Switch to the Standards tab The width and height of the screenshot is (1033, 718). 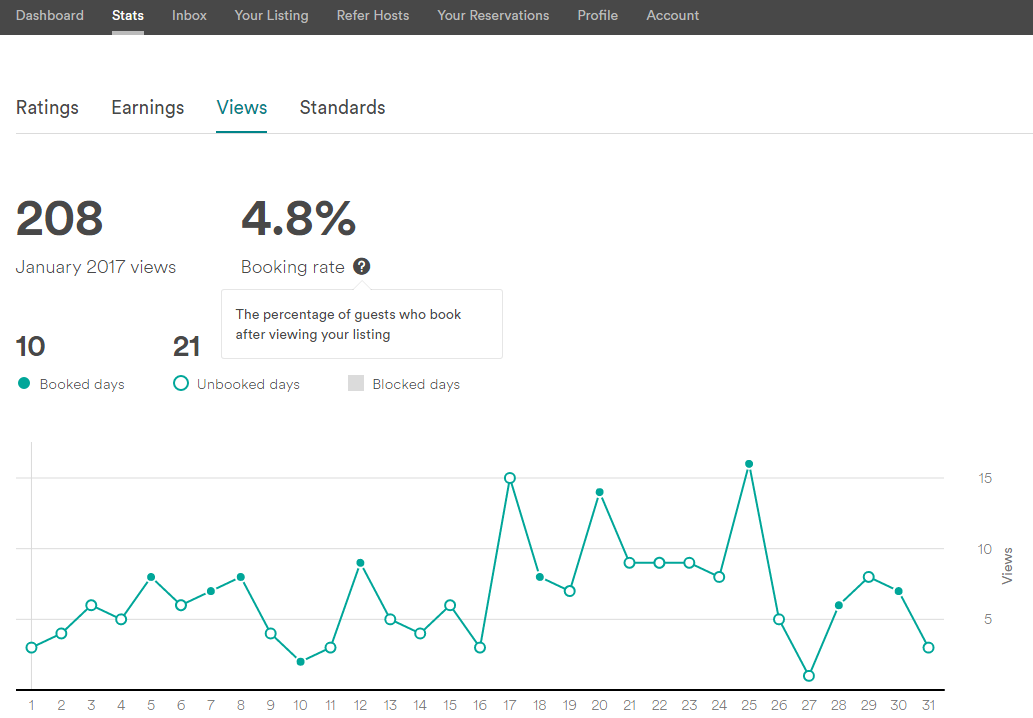click(x=342, y=108)
